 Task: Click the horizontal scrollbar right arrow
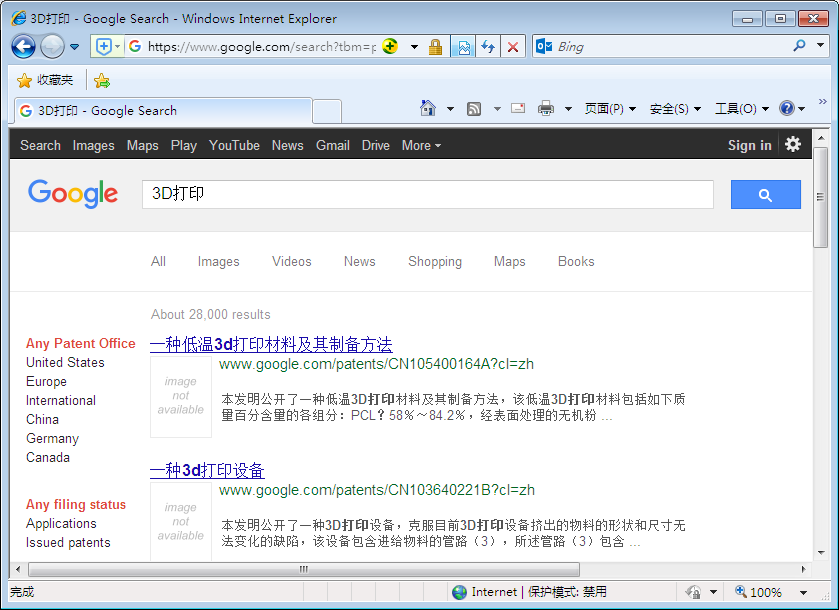(803, 569)
